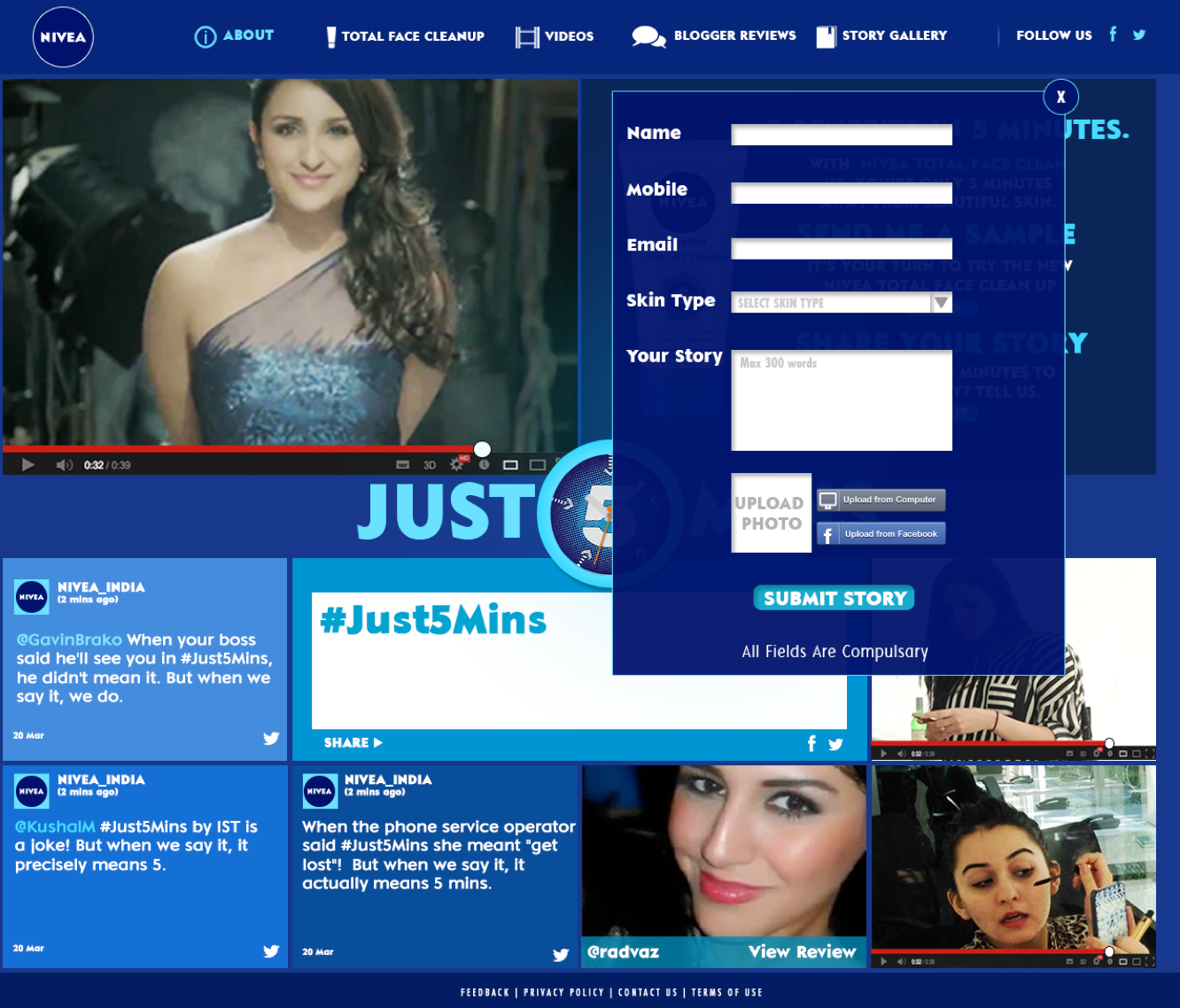Click Twitter icon on @GavinBrako tweet
The image size is (1180, 1008).
pyautogui.click(x=271, y=738)
